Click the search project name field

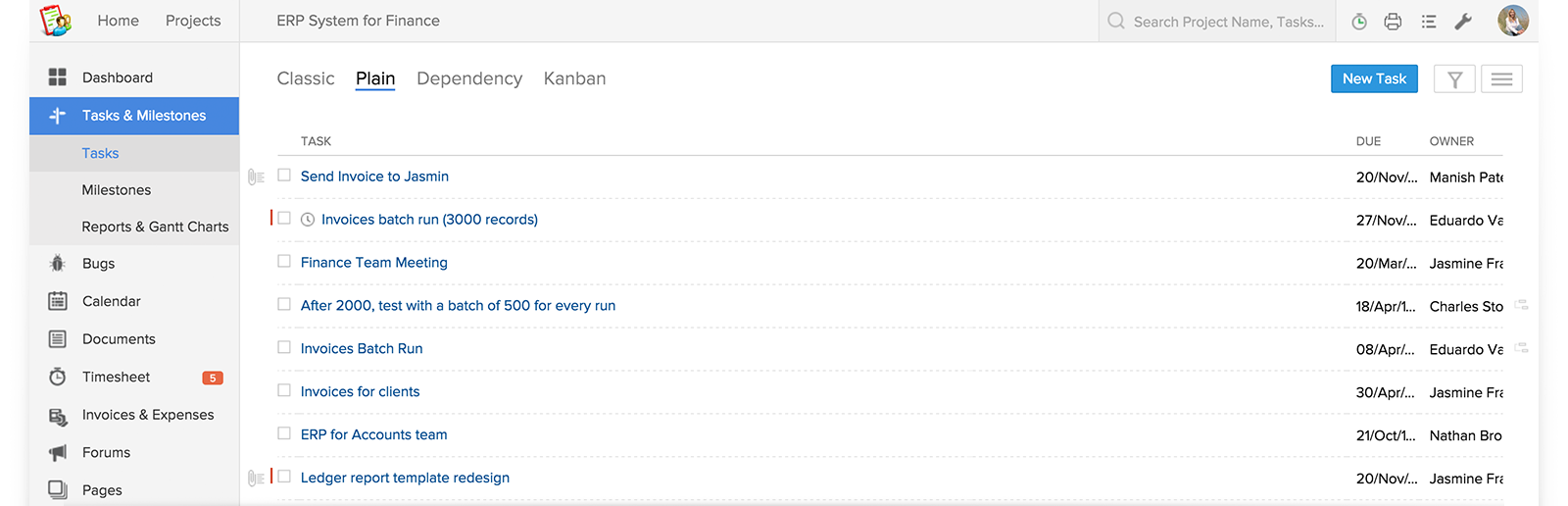1228,22
